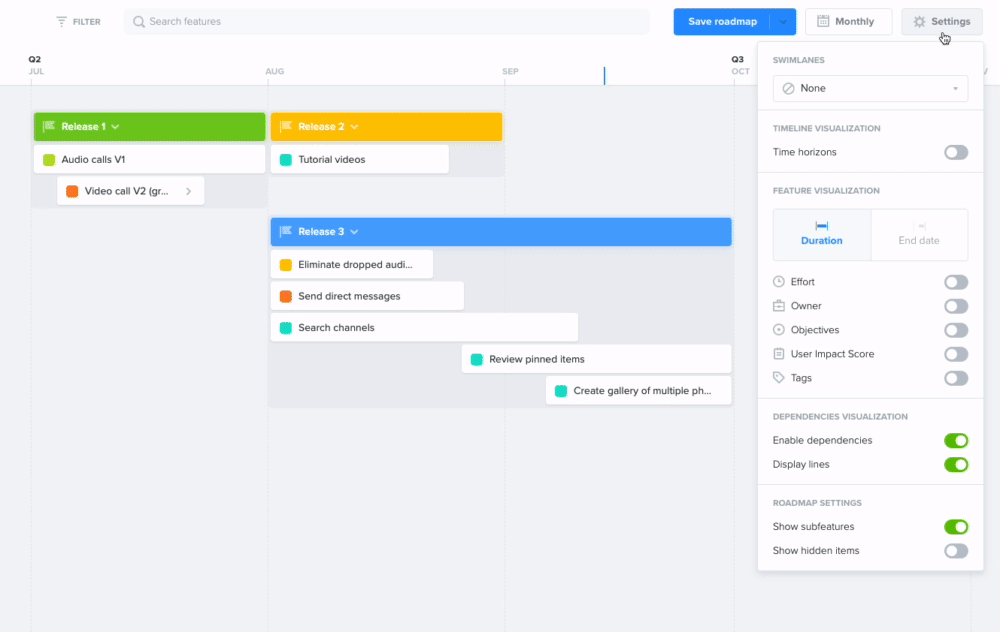This screenshot has width=1000, height=632.
Task: Click the Release 3 label text
Action: (x=321, y=231)
